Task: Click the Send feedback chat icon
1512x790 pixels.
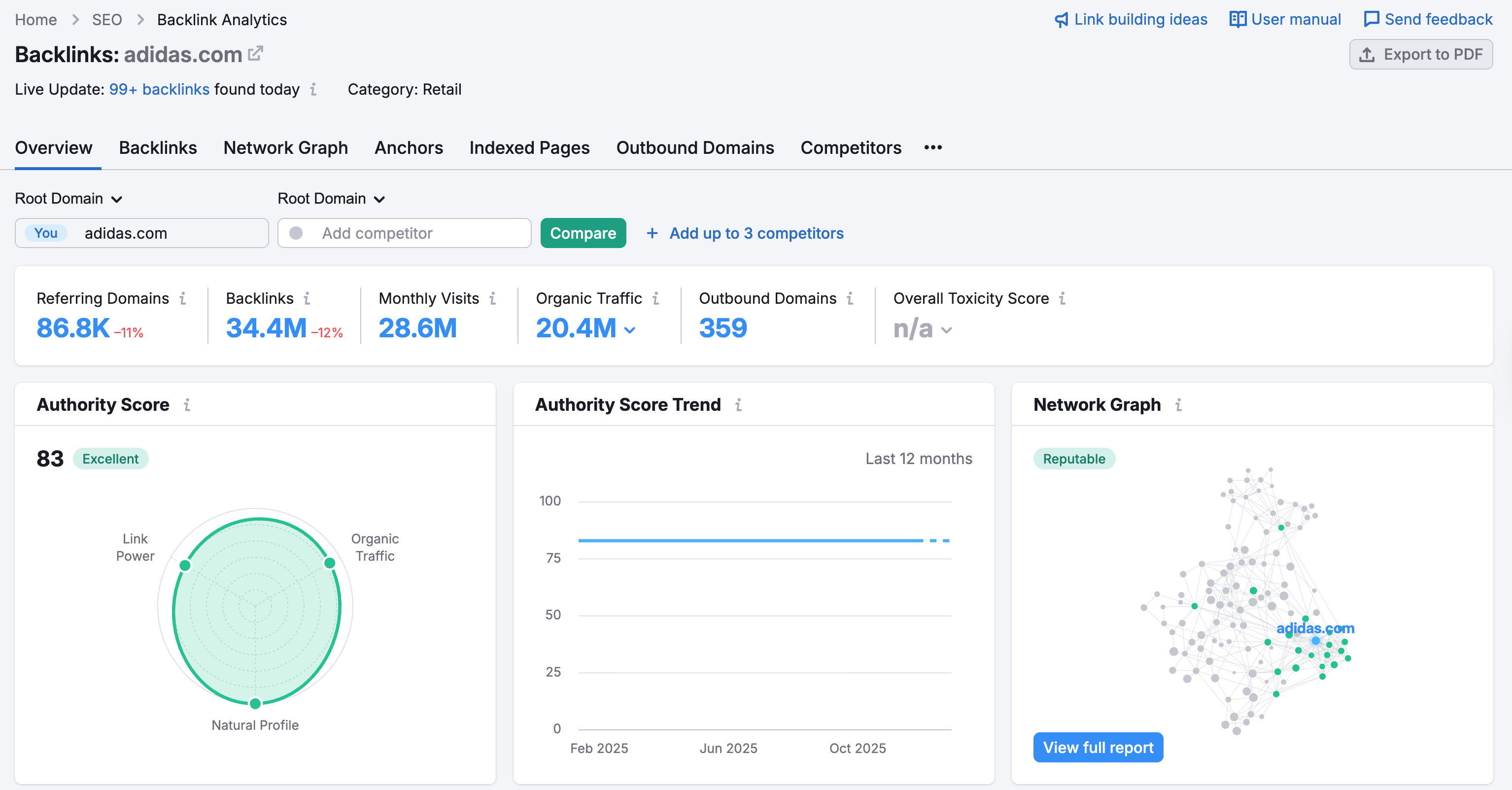Action: pos(1372,19)
